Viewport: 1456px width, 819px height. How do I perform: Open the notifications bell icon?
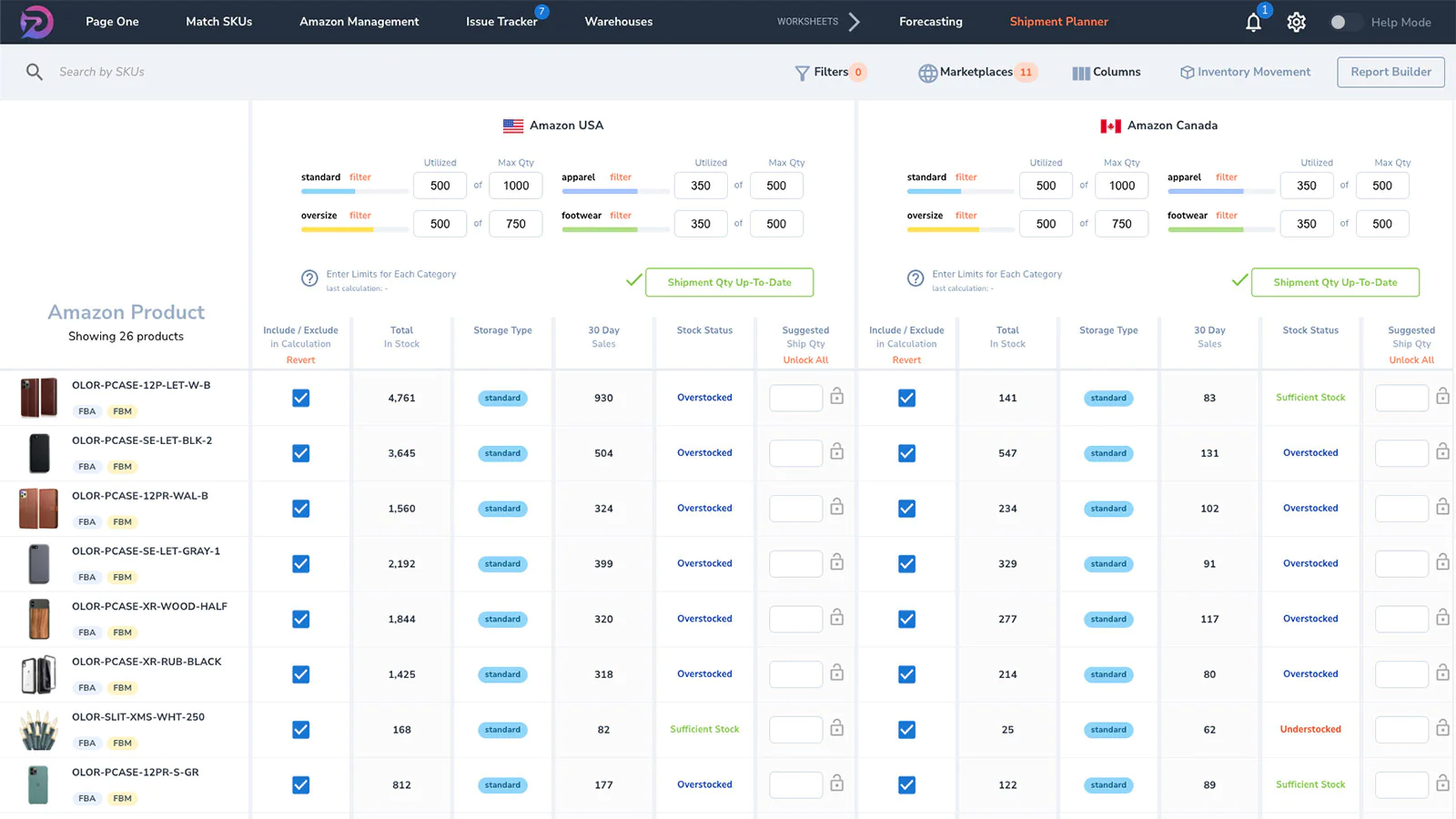1253,22
